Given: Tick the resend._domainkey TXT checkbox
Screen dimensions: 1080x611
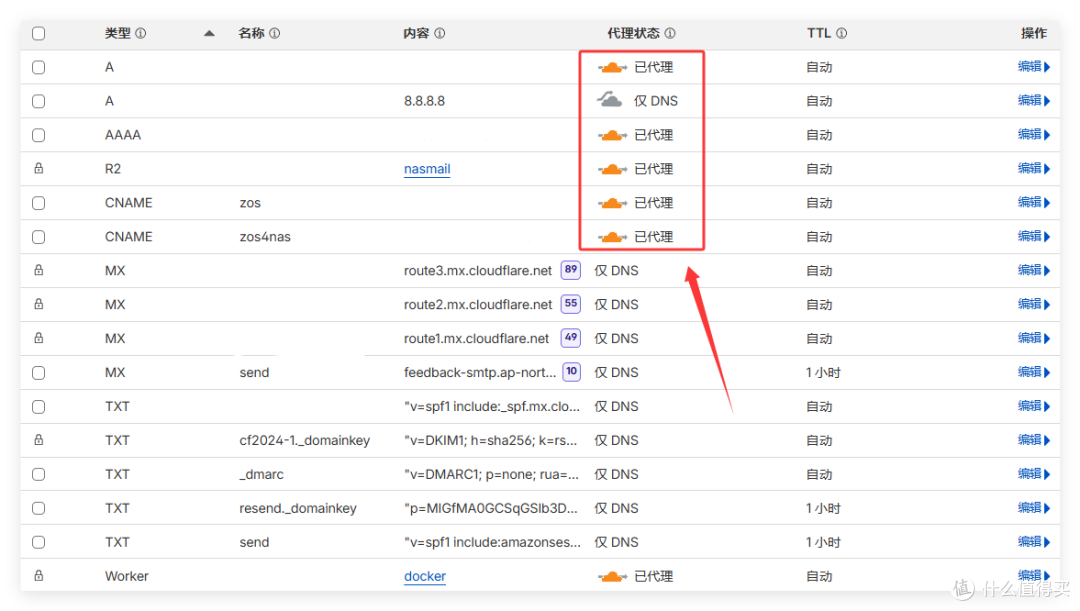Looking at the screenshot, I should click(x=39, y=508).
